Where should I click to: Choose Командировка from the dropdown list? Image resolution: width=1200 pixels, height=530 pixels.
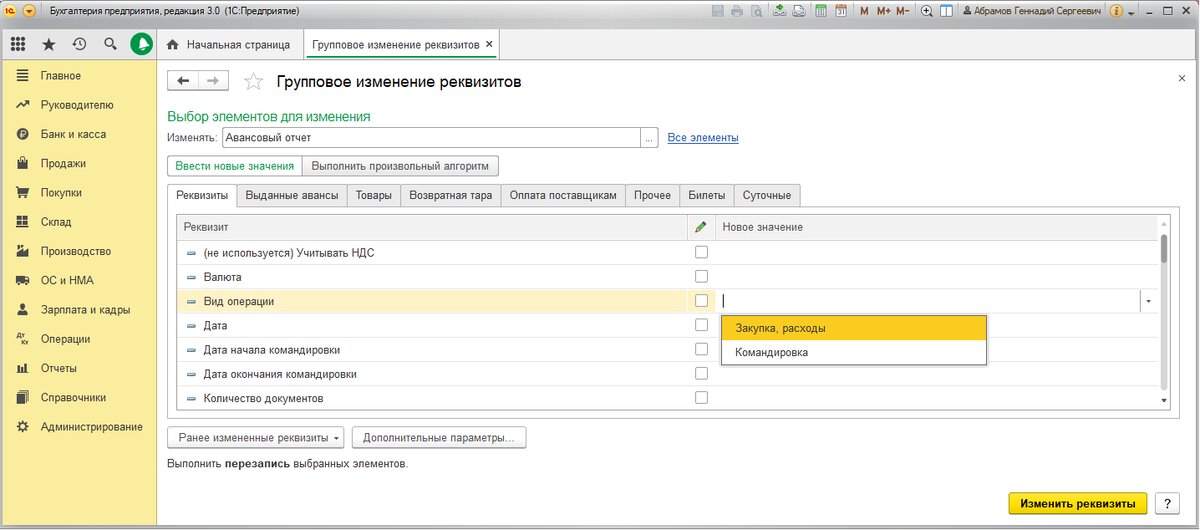(x=772, y=352)
